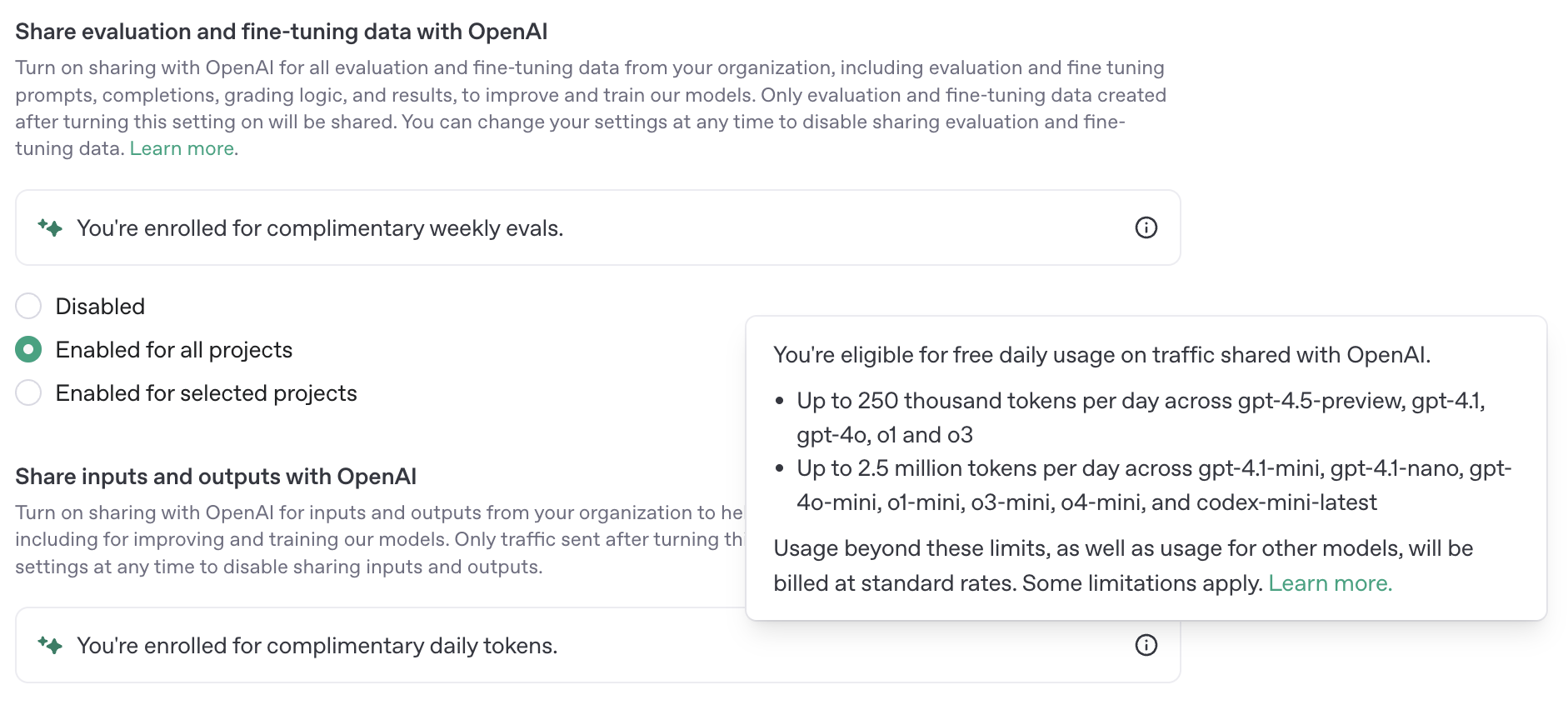Select the Disabled radio button

coord(28,306)
